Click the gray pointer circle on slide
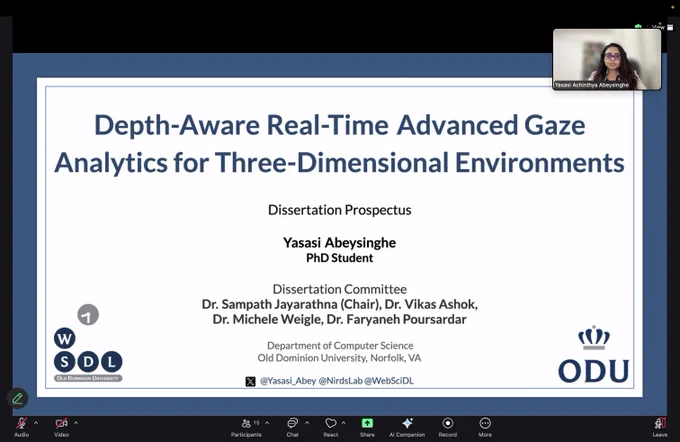 pos(88,315)
